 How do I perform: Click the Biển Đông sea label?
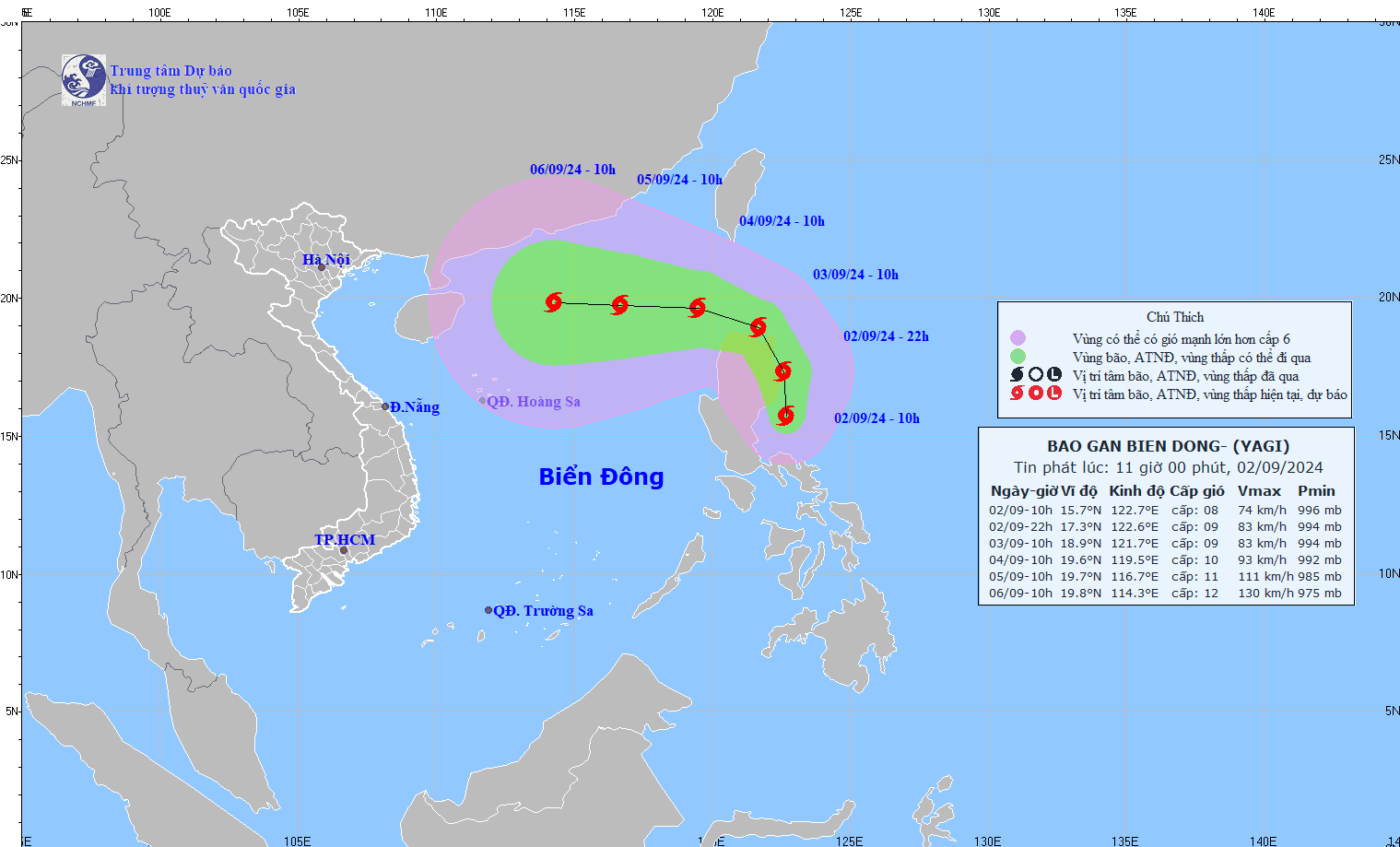[x=601, y=476]
